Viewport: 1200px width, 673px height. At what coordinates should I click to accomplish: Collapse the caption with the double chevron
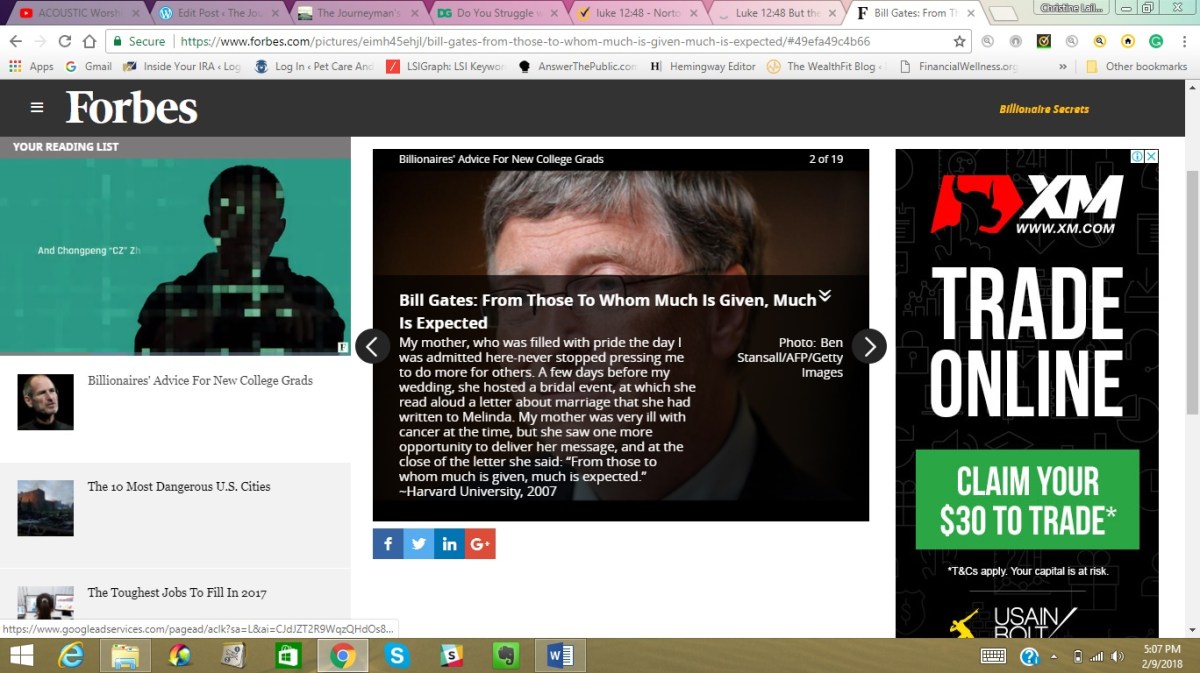(824, 296)
